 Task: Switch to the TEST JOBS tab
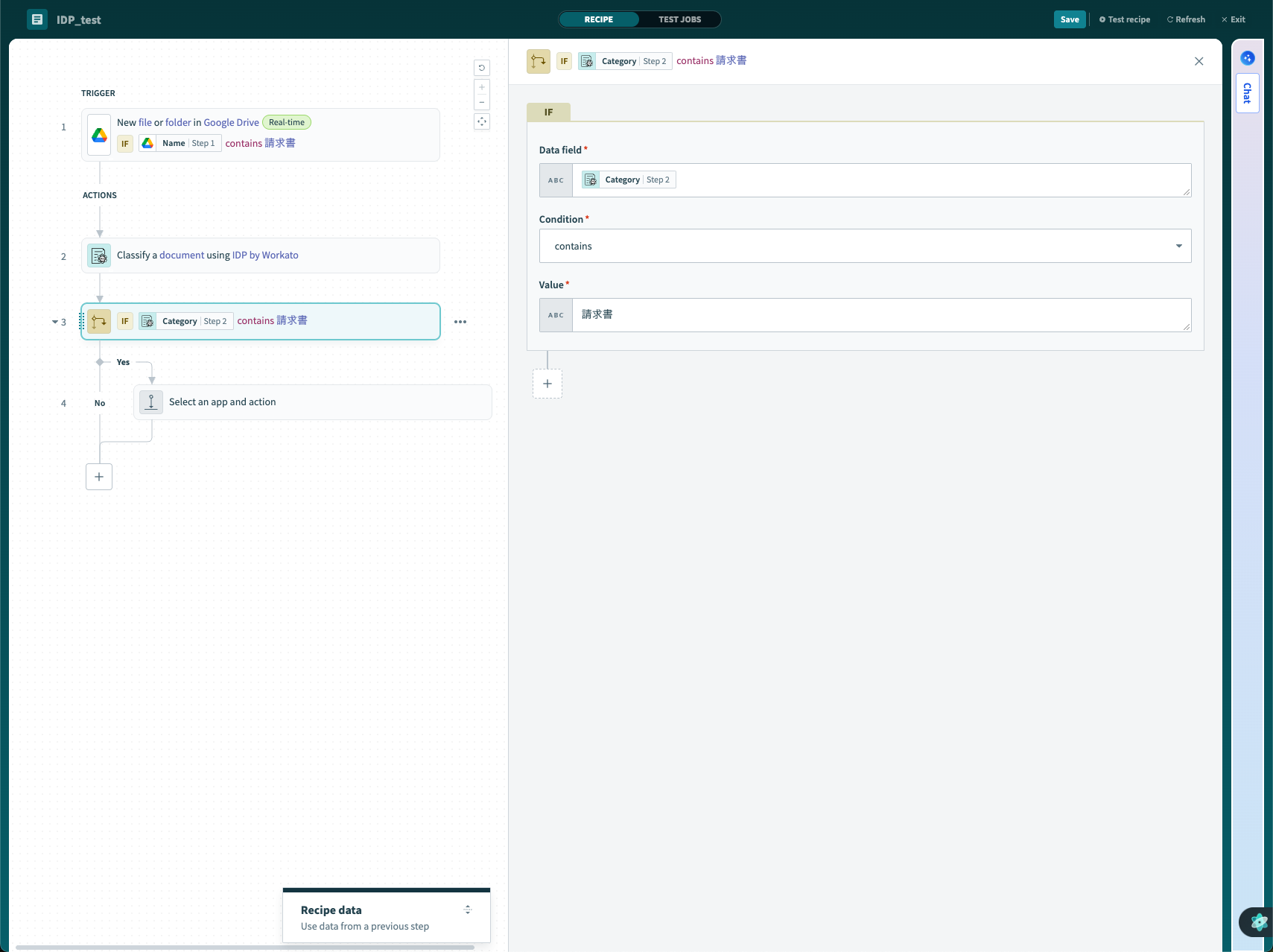679,19
